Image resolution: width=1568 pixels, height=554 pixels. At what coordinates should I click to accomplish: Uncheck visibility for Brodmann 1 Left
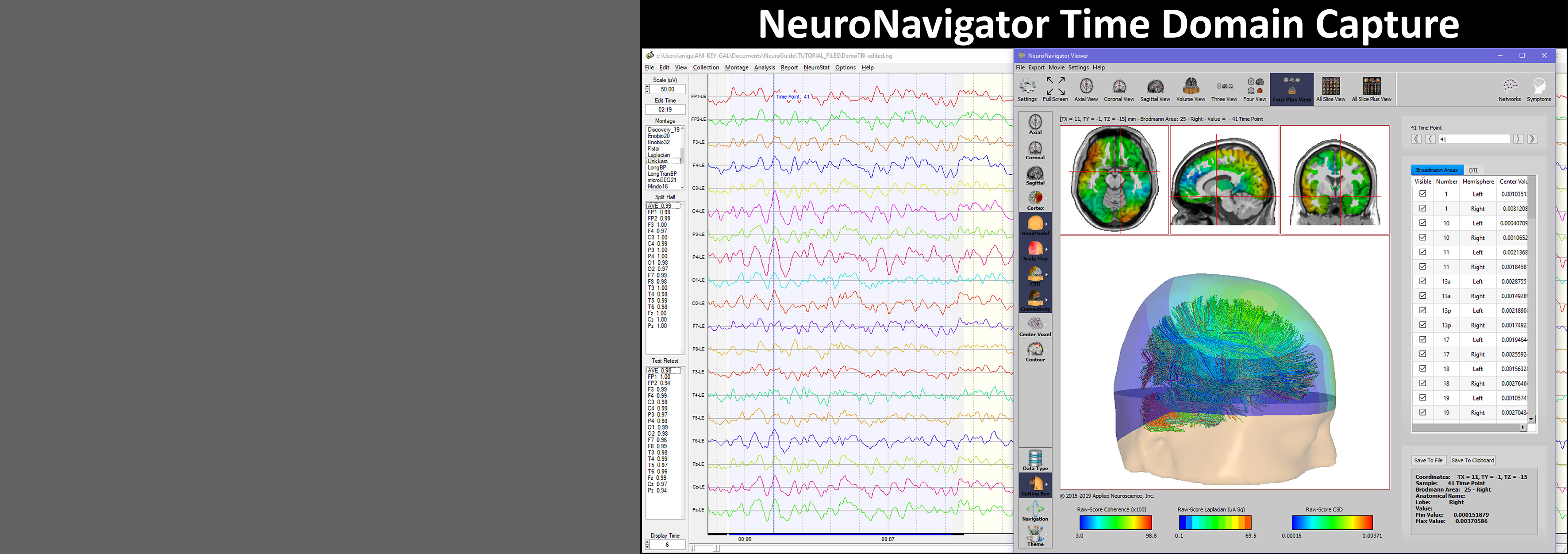tap(1422, 194)
